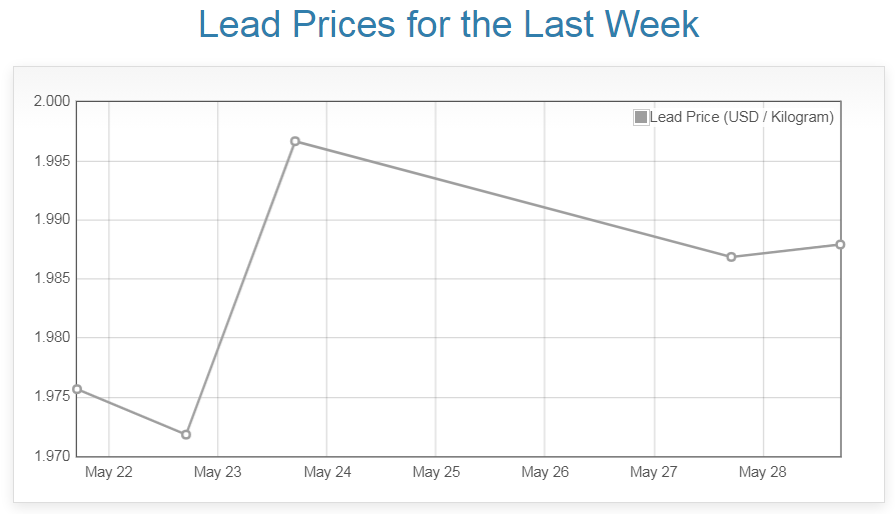This screenshot has height=514, width=895.
Task: Click the gray legend color swatch
Action: pos(641,118)
